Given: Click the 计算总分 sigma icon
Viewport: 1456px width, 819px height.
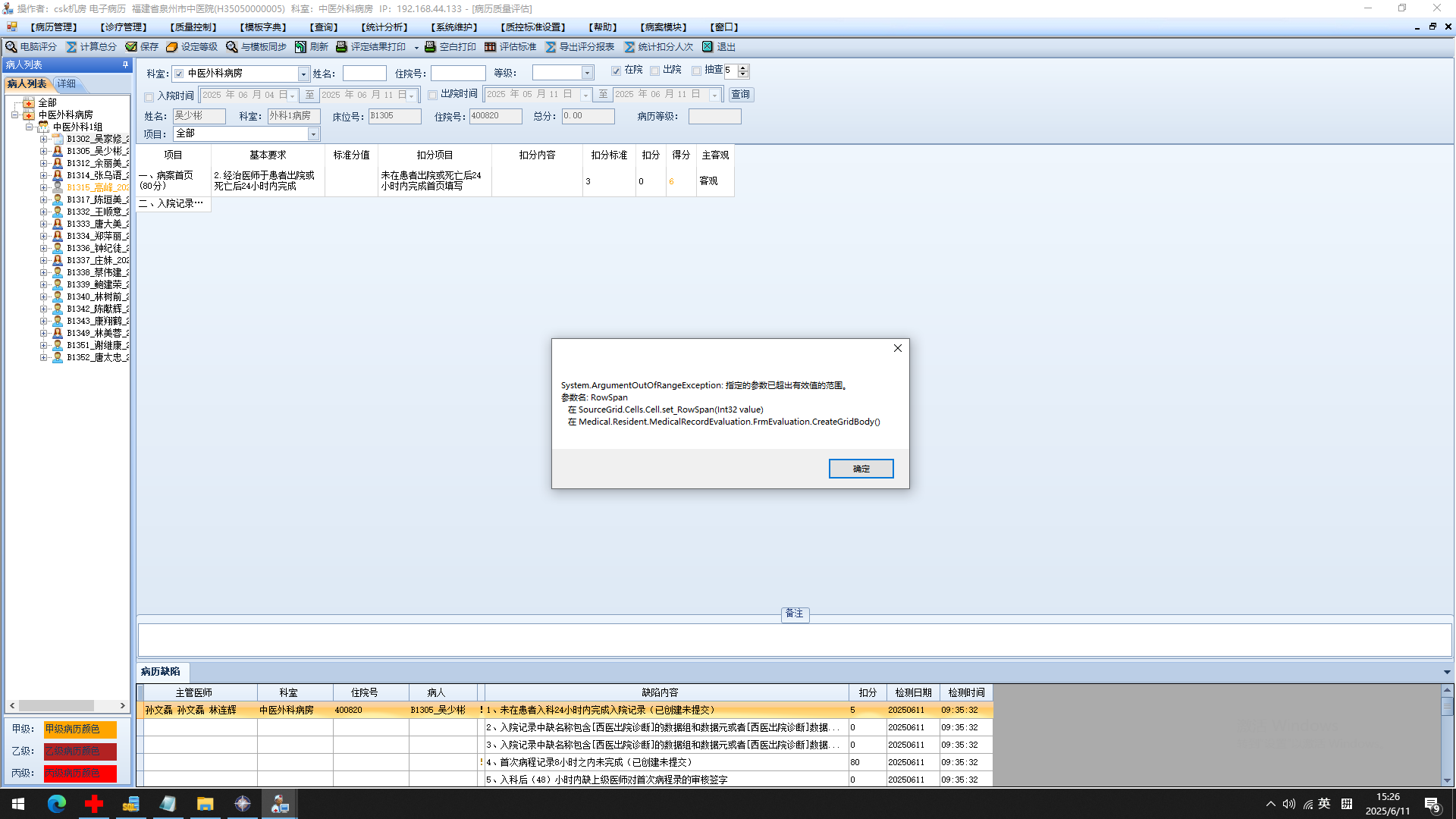Looking at the screenshot, I should coord(72,47).
